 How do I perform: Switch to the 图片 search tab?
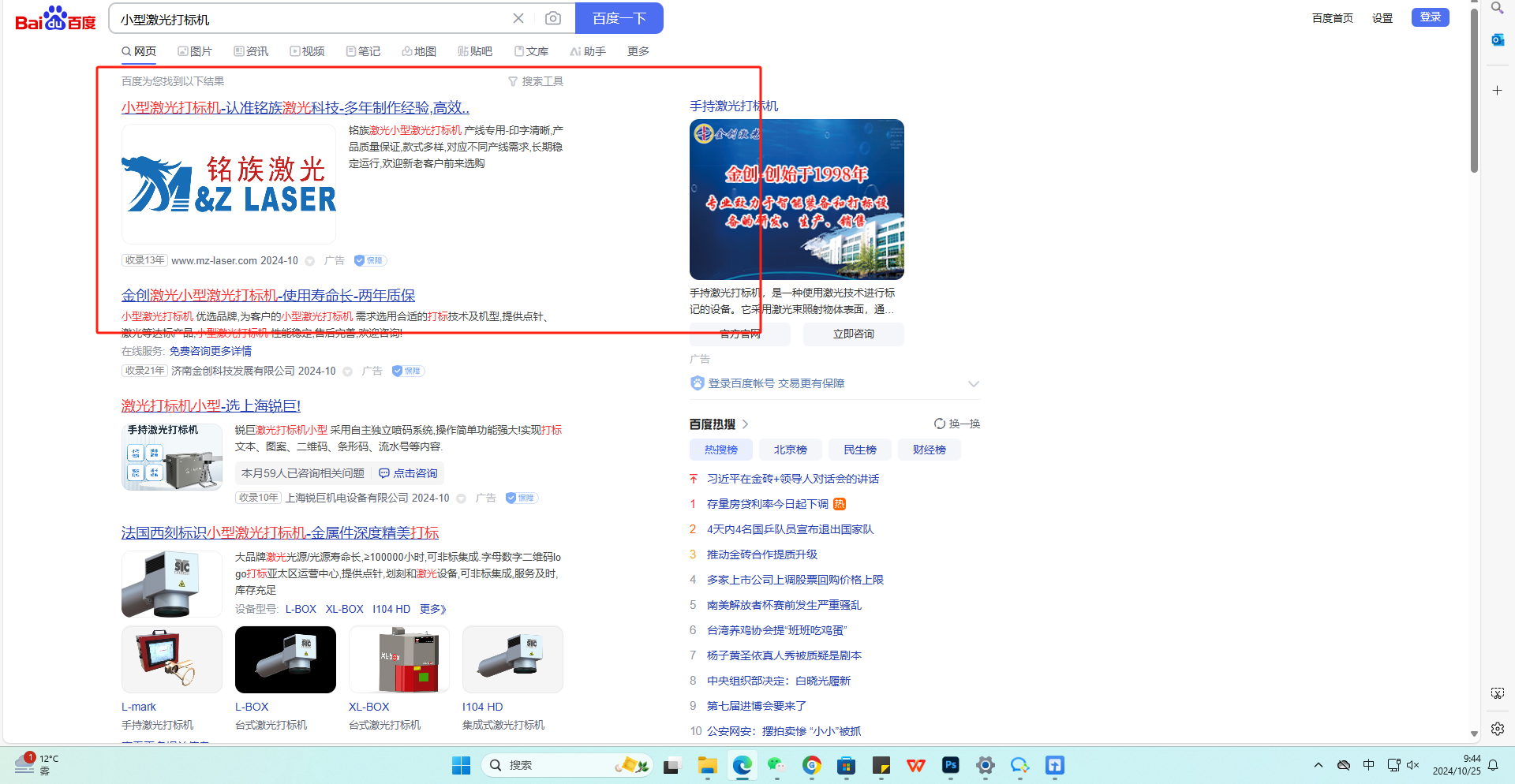[195, 51]
